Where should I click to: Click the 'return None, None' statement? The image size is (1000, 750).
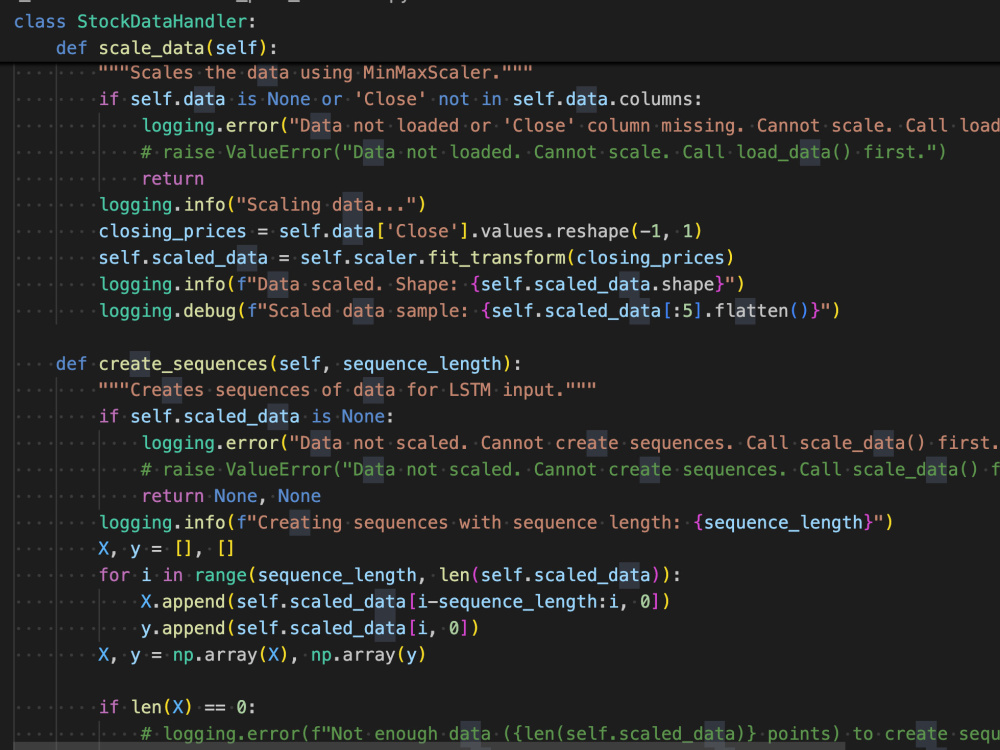231,496
